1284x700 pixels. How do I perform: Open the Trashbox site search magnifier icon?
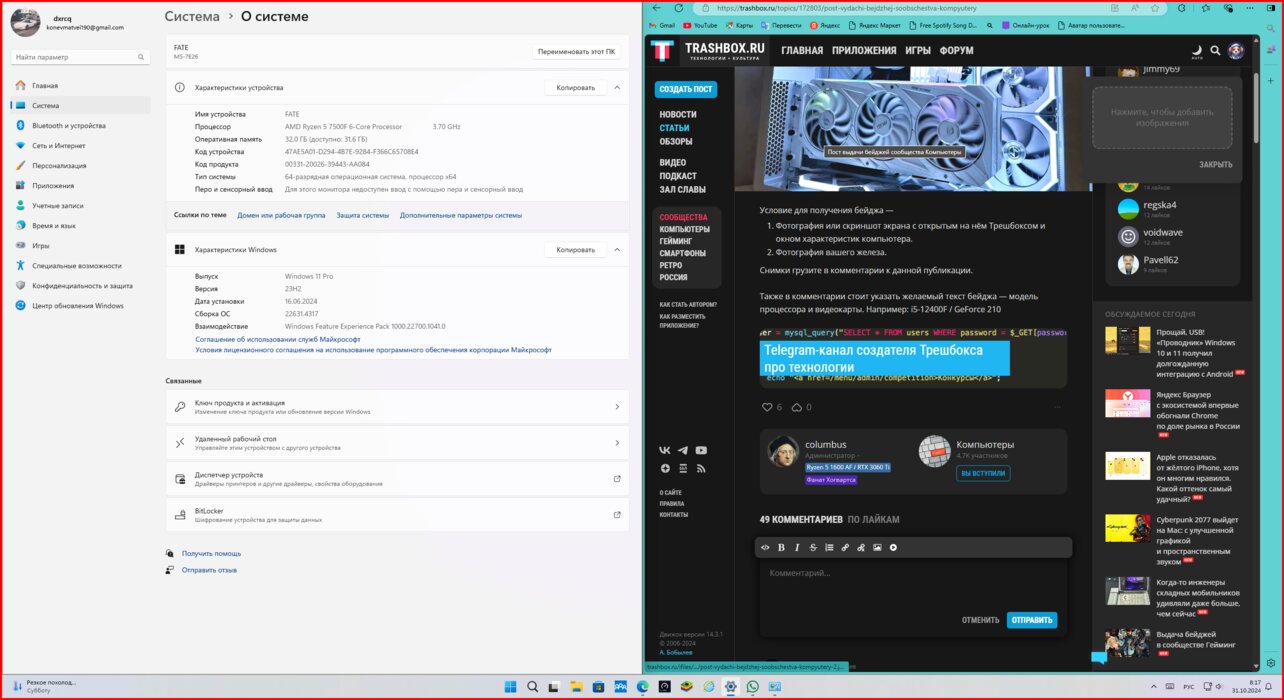click(x=1216, y=50)
